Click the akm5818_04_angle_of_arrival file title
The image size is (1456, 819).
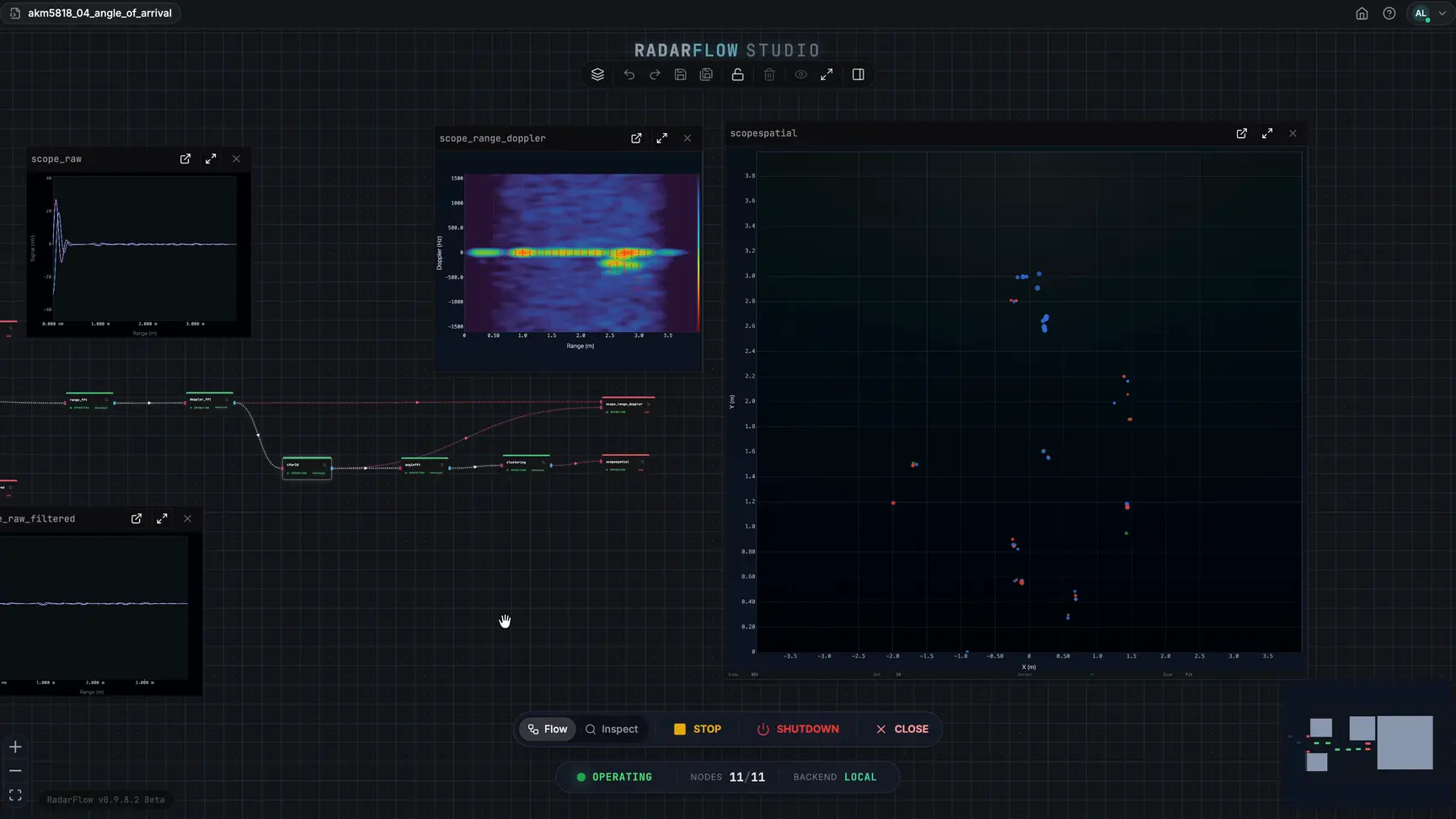click(99, 13)
